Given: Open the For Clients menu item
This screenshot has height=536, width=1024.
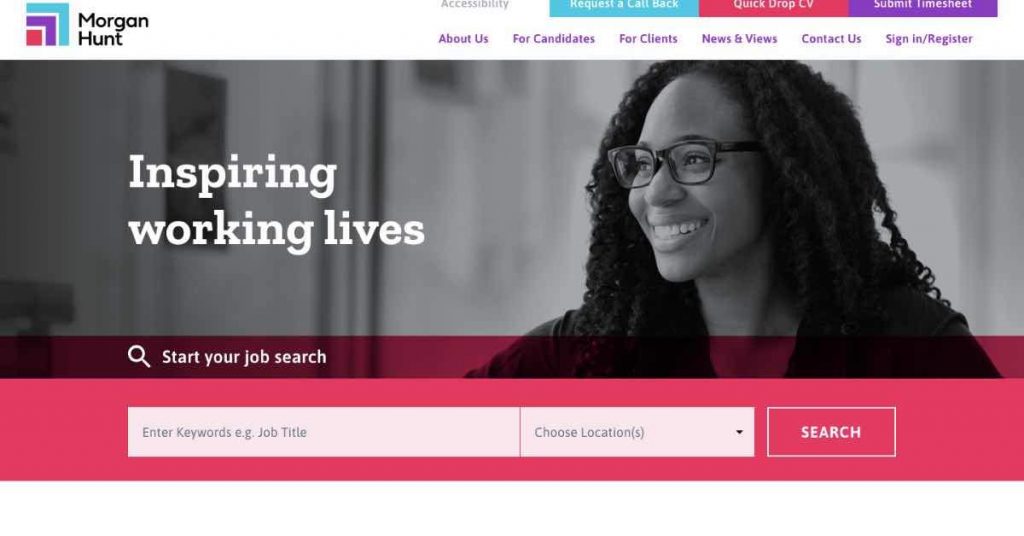Looking at the screenshot, I should coord(648,39).
